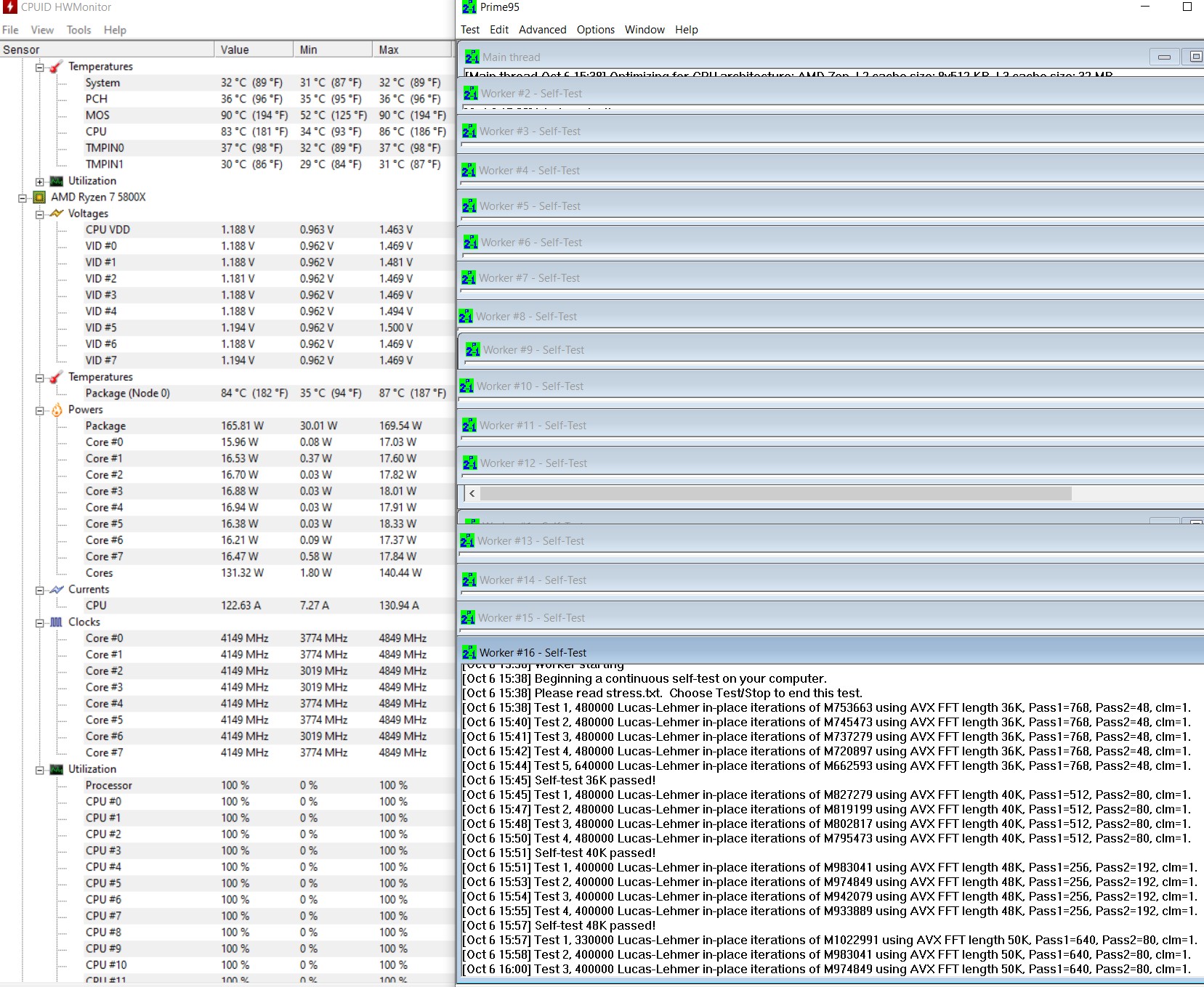Collapse the Powers section

point(40,410)
